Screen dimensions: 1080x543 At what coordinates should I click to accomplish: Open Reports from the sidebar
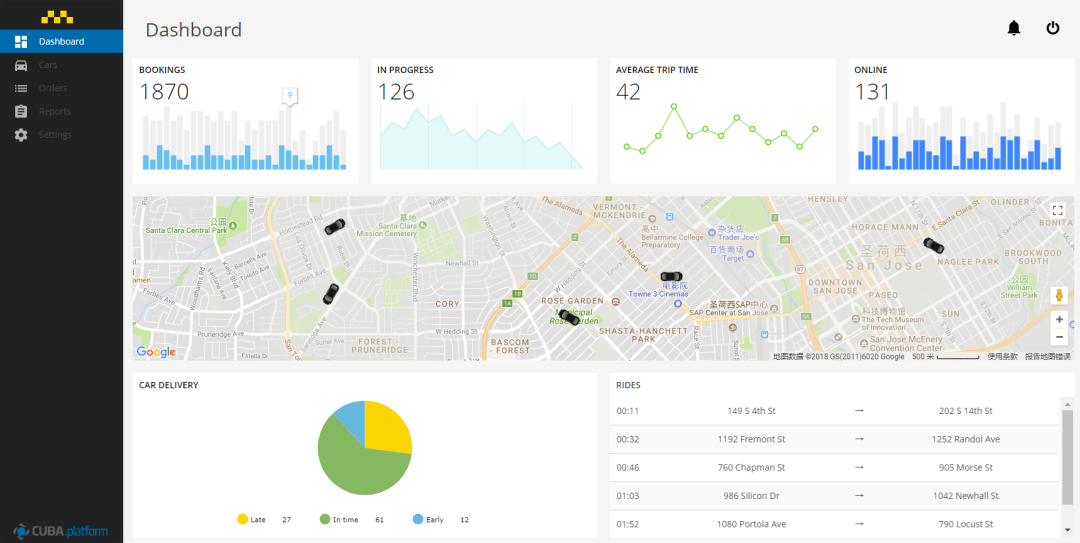click(54, 111)
